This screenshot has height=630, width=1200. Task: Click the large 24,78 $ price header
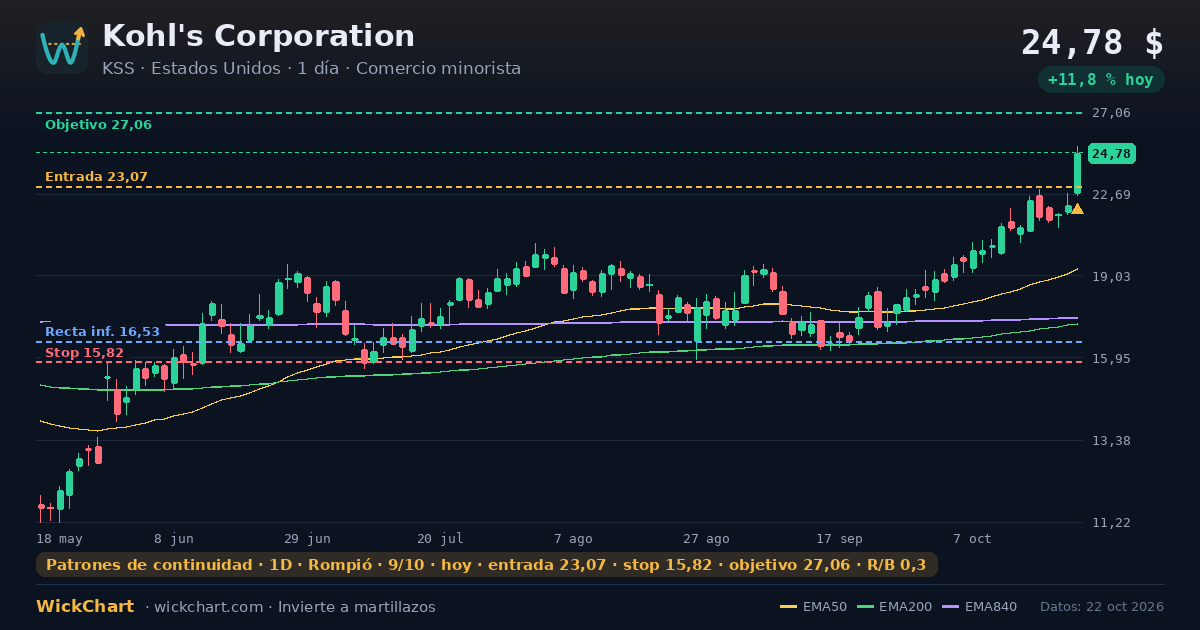point(1092,43)
